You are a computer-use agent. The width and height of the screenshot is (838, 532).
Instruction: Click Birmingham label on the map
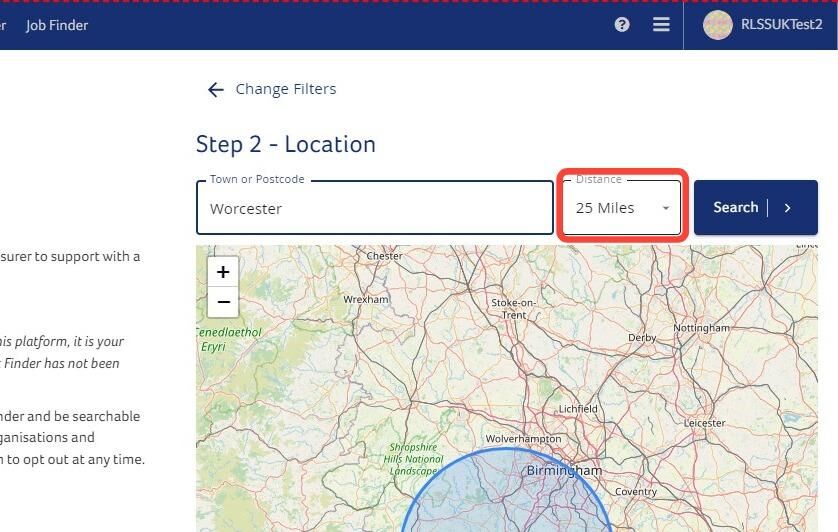(x=564, y=471)
